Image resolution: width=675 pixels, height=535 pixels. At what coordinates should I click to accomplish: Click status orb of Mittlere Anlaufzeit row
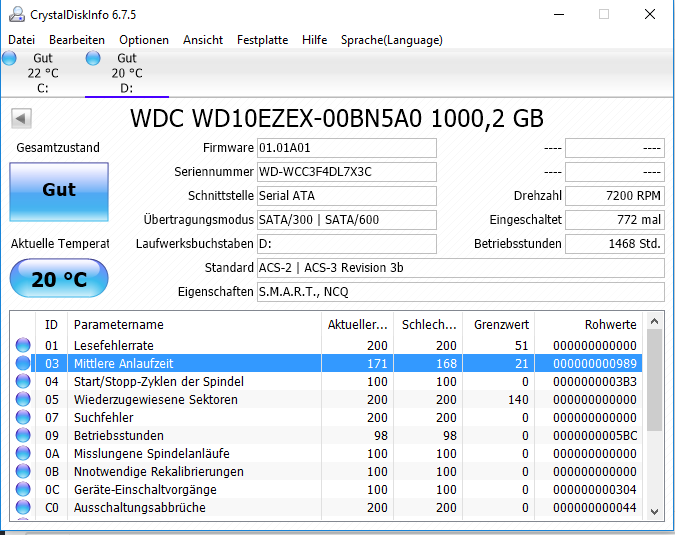[23, 363]
